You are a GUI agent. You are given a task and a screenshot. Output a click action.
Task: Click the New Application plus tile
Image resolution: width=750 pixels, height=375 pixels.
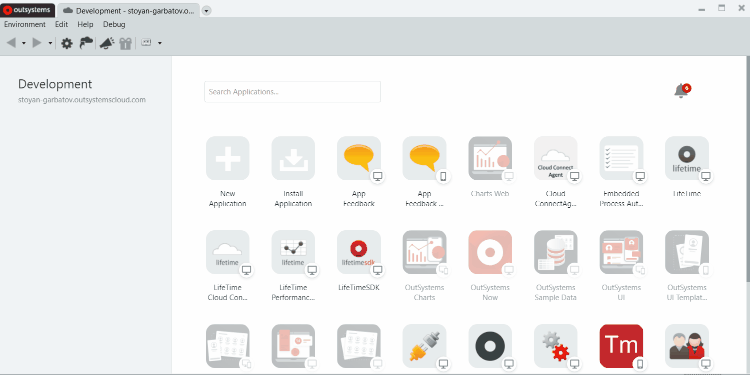point(228,158)
